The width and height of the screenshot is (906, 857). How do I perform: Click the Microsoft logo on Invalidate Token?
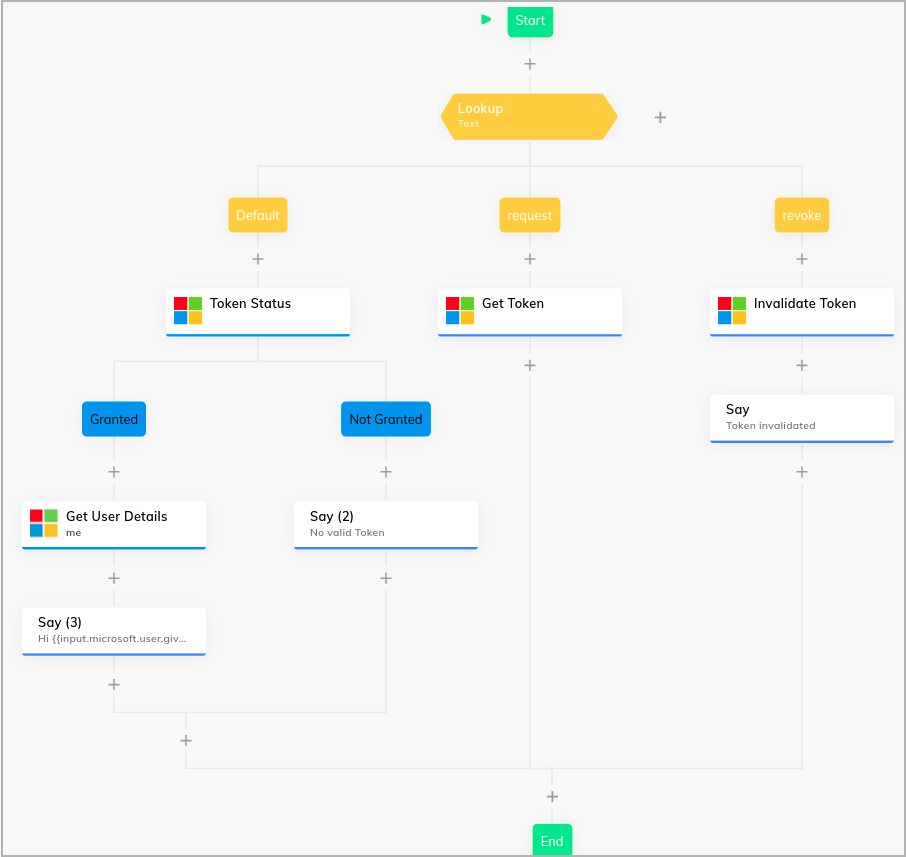click(732, 310)
